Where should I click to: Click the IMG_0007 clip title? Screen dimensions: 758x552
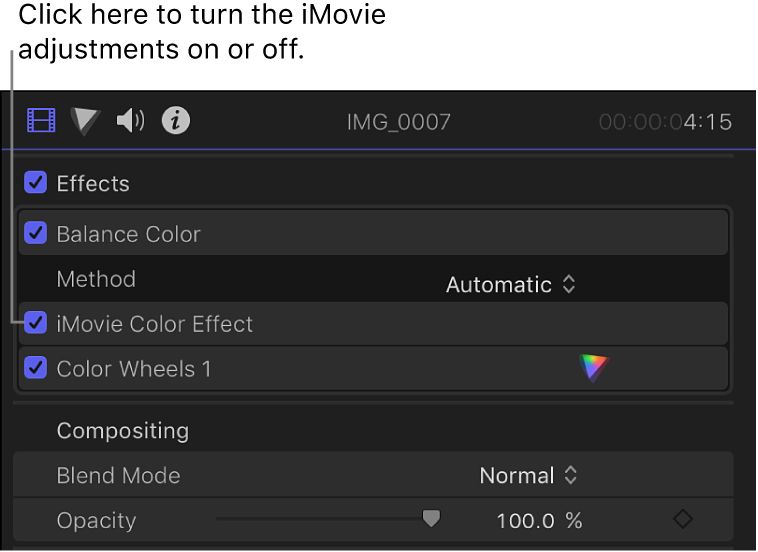click(398, 122)
